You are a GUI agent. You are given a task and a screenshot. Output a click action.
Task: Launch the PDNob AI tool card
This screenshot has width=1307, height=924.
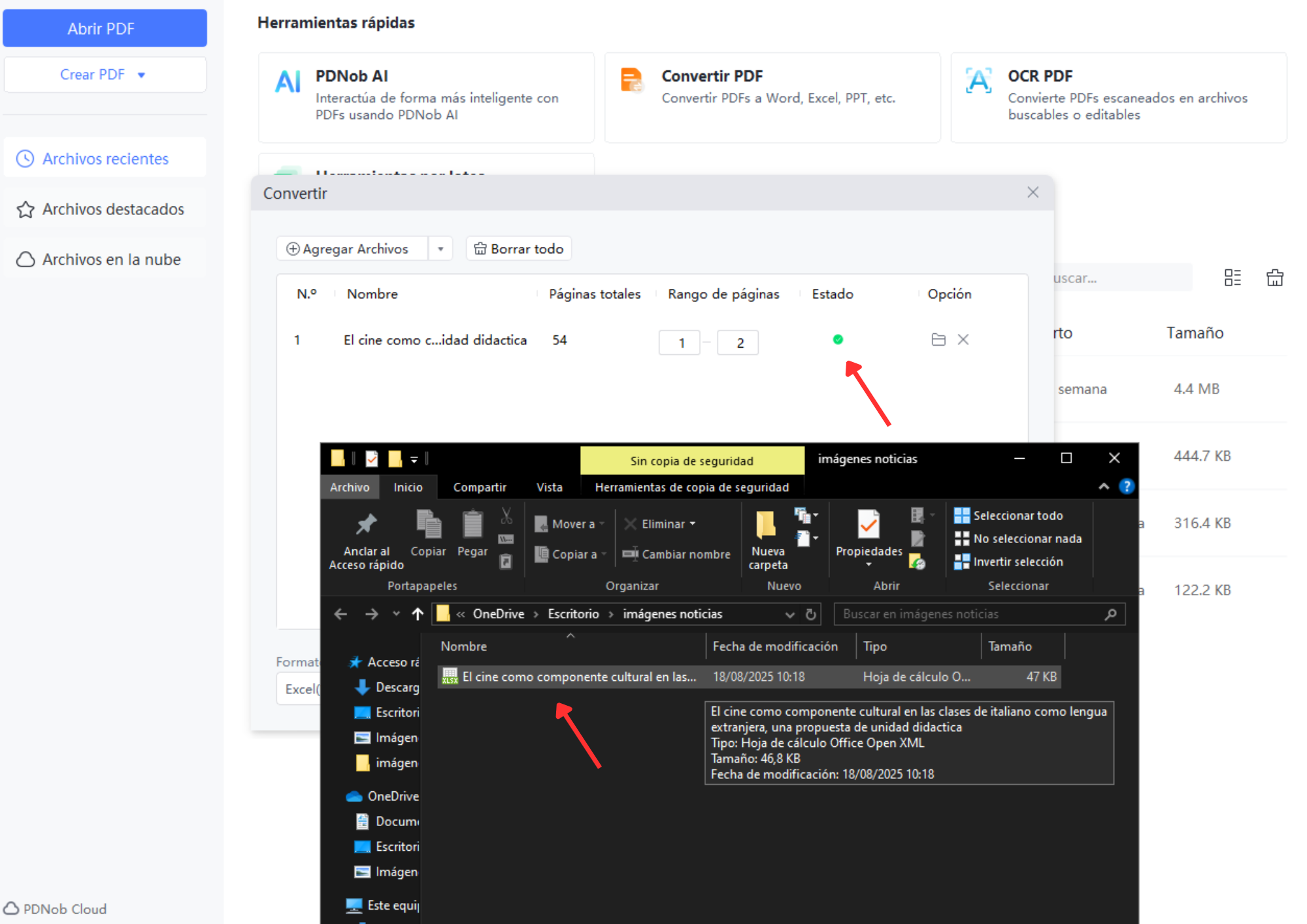[x=426, y=97]
